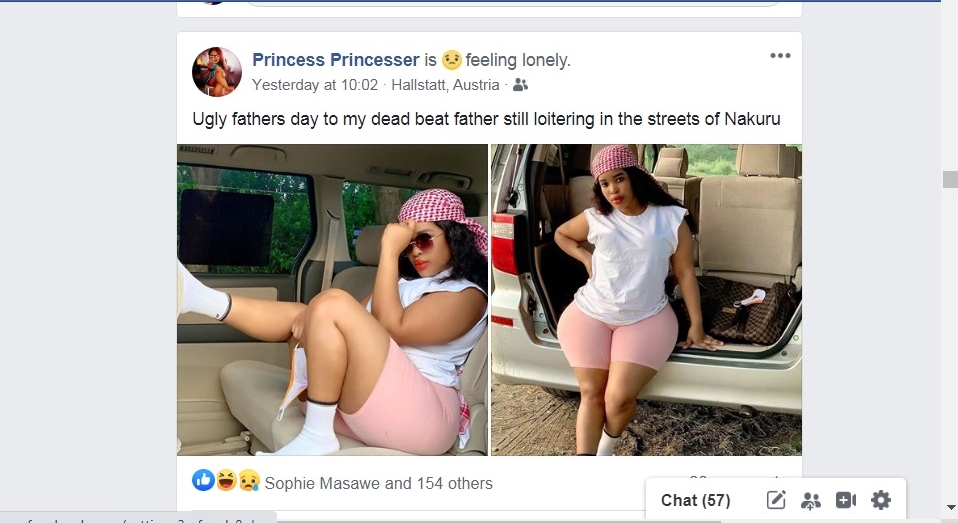Open the left photo inside the car
The width and height of the screenshot is (958, 523).
tap(332, 300)
